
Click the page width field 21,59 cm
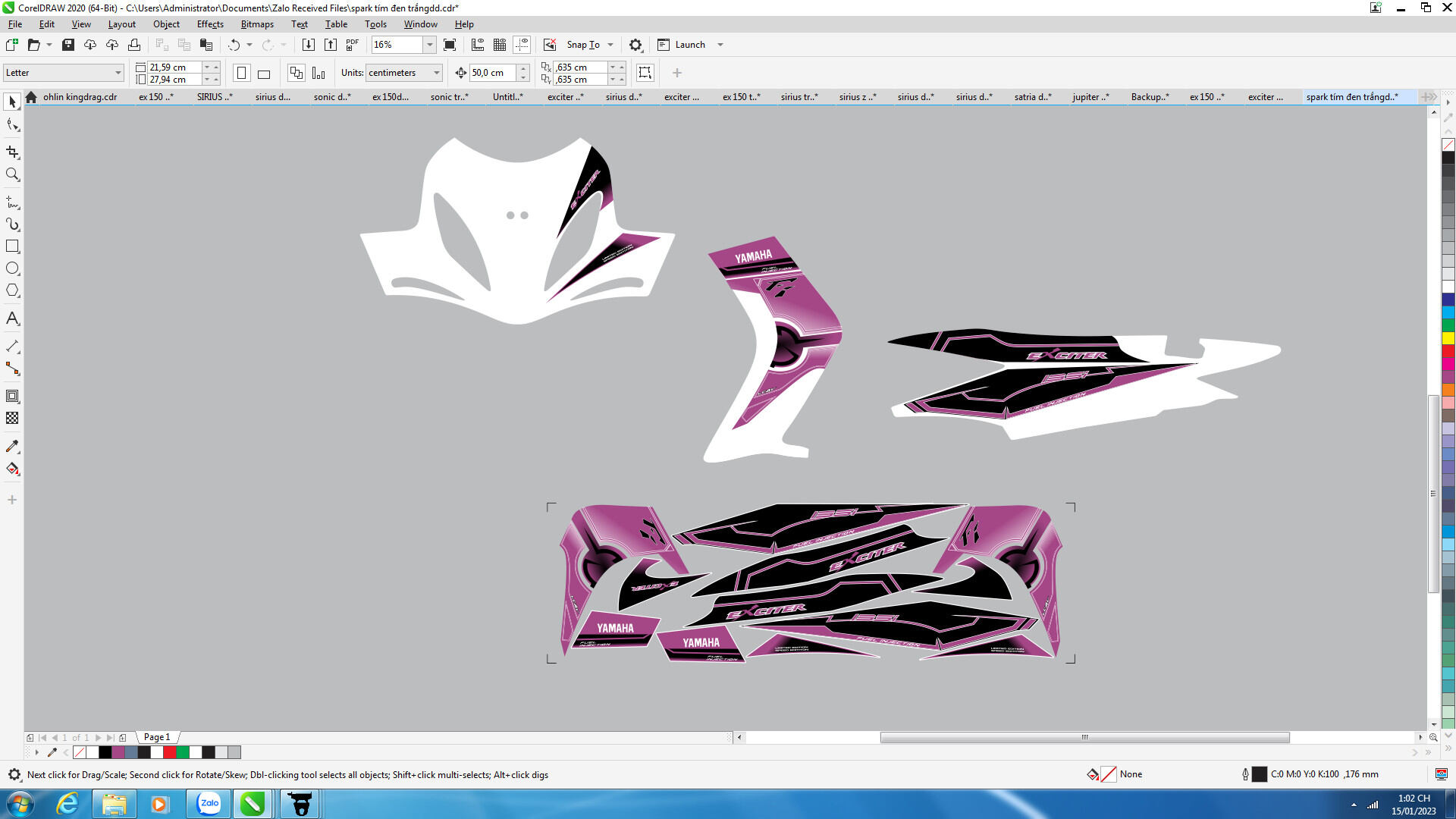point(174,67)
